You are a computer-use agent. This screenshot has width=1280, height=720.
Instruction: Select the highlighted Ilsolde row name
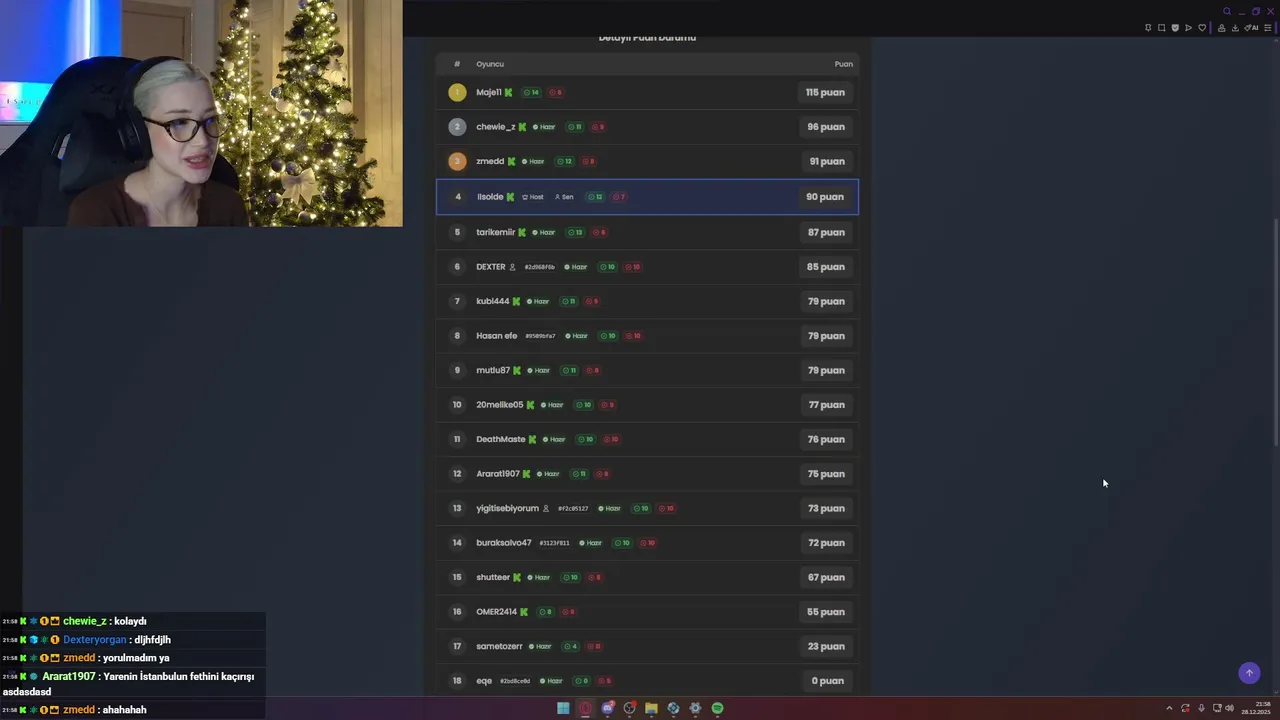pyautogui.click(x=490, y=197)
